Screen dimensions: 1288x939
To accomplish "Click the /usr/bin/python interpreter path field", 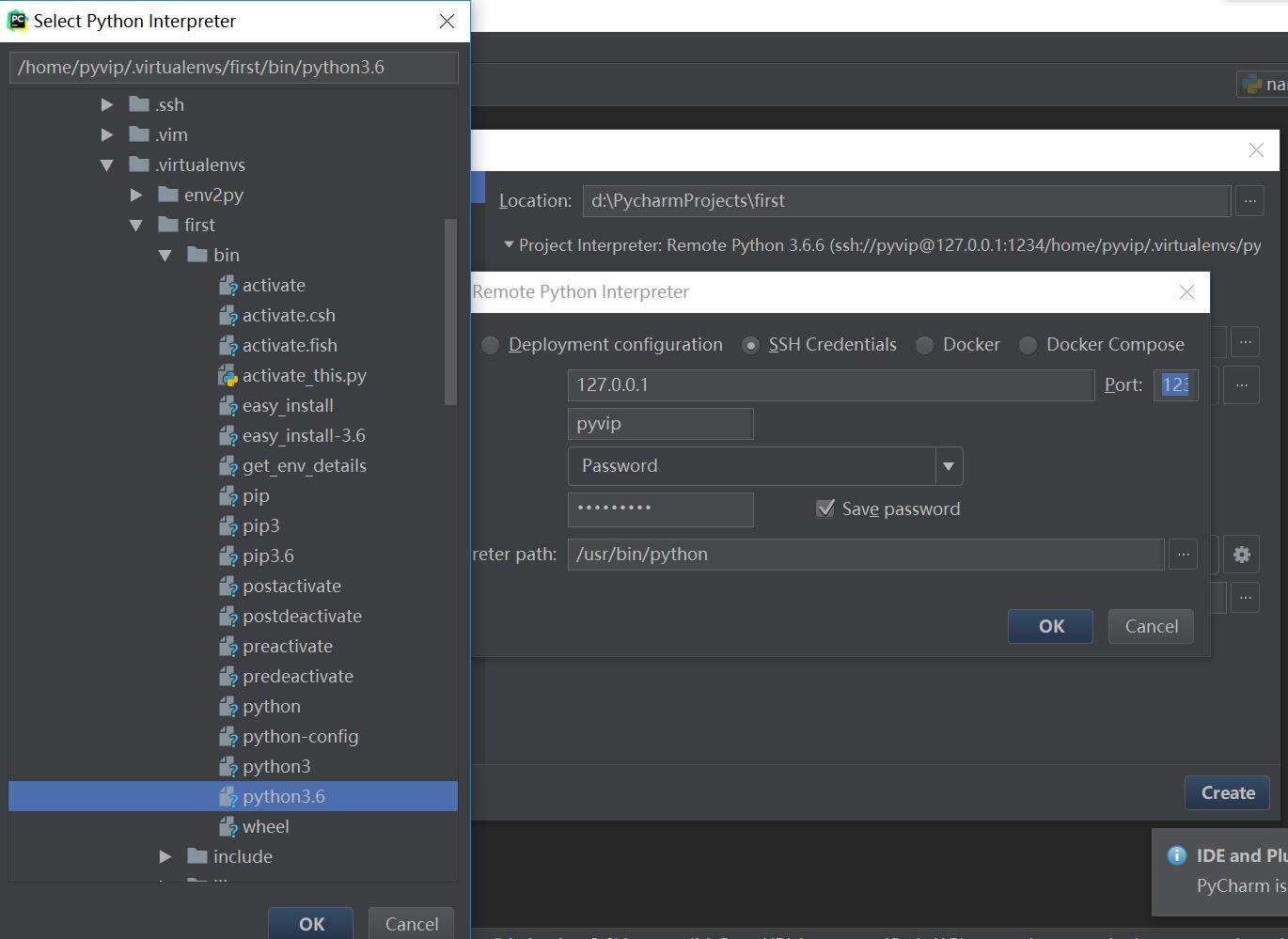I will (866, 555).
